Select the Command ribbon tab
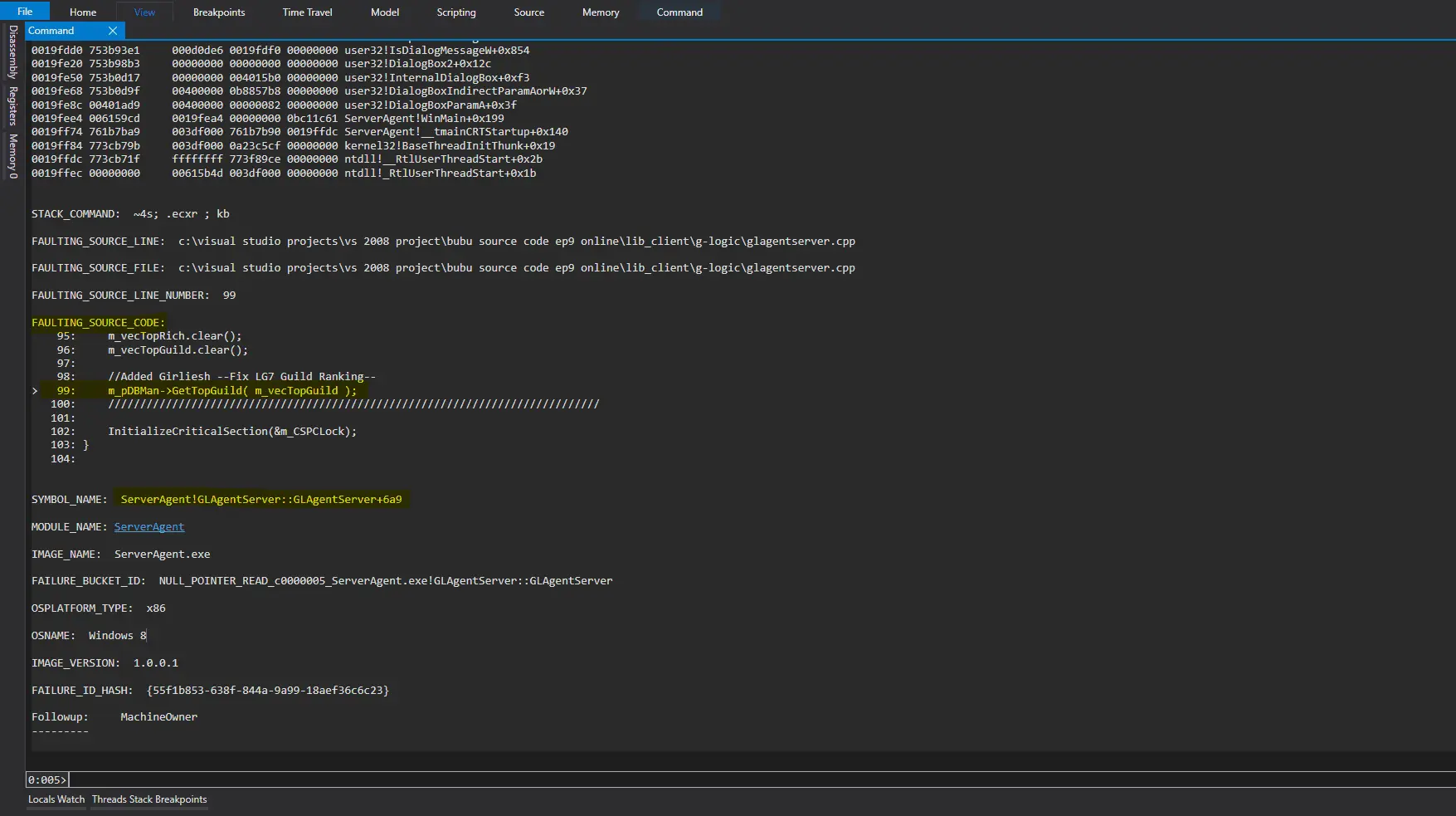The width and height of the screenshot is (1456, 816). click(679, 12)
